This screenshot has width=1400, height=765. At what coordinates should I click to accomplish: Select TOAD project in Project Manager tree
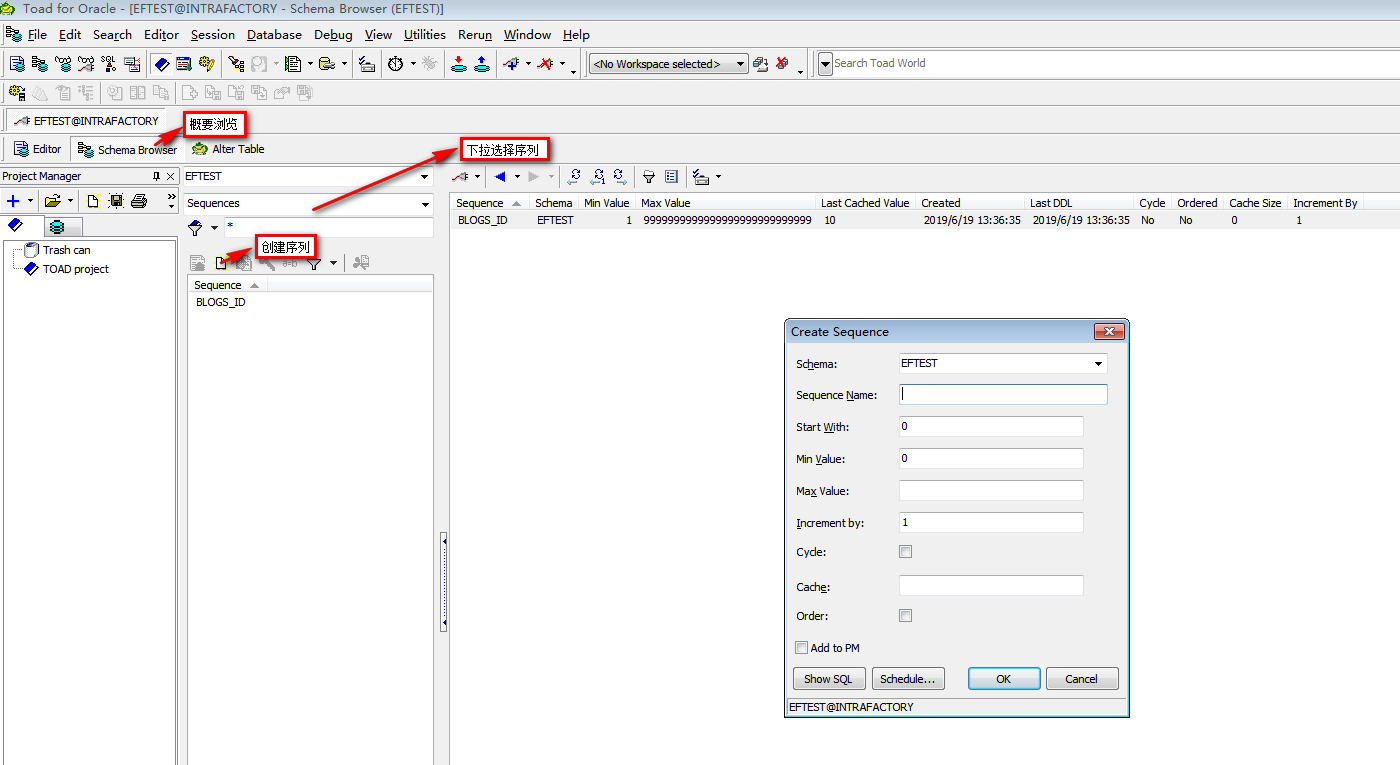coord(75,269)
